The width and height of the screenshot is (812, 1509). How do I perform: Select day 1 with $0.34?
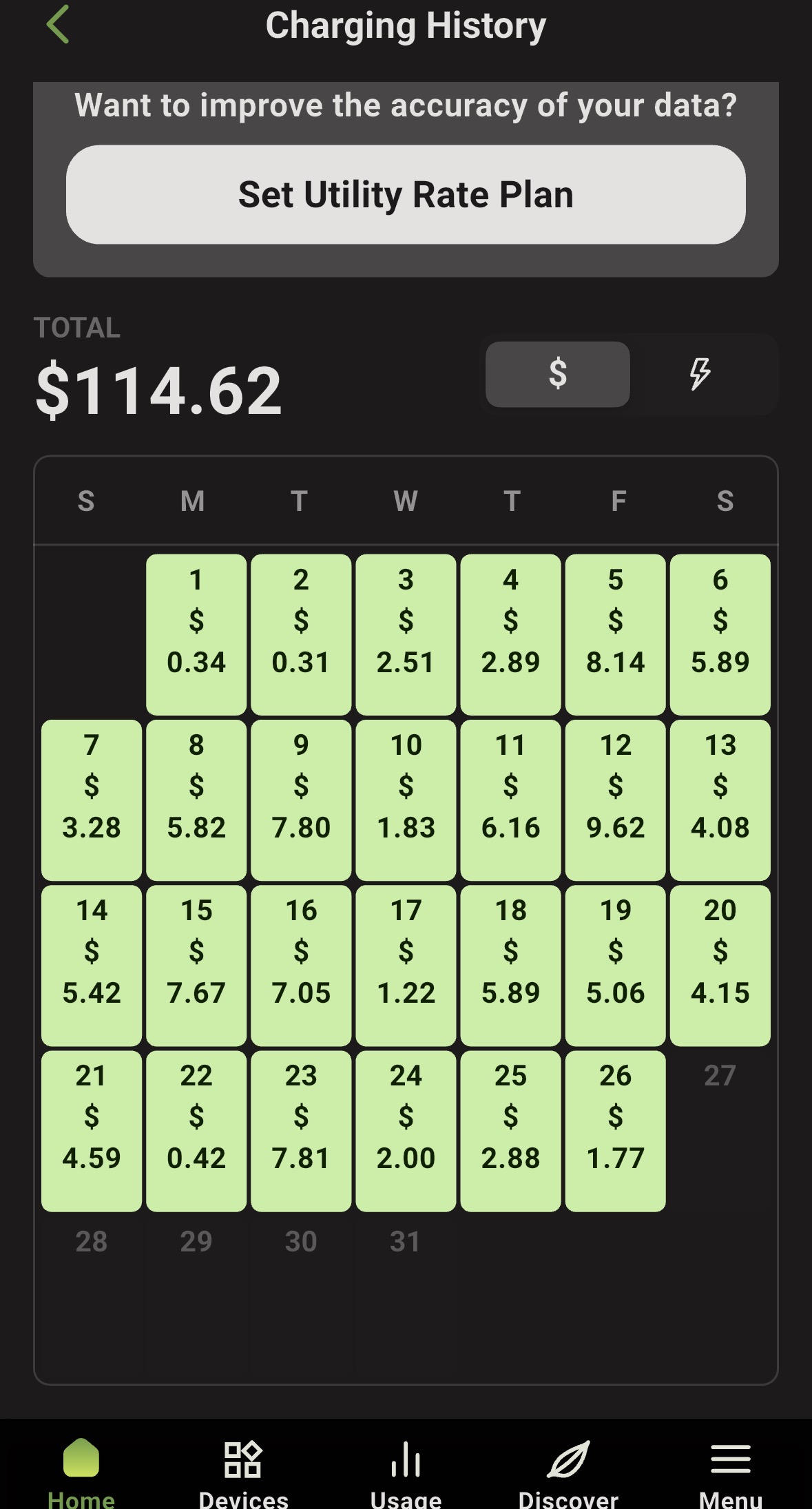tap(196, 634)
